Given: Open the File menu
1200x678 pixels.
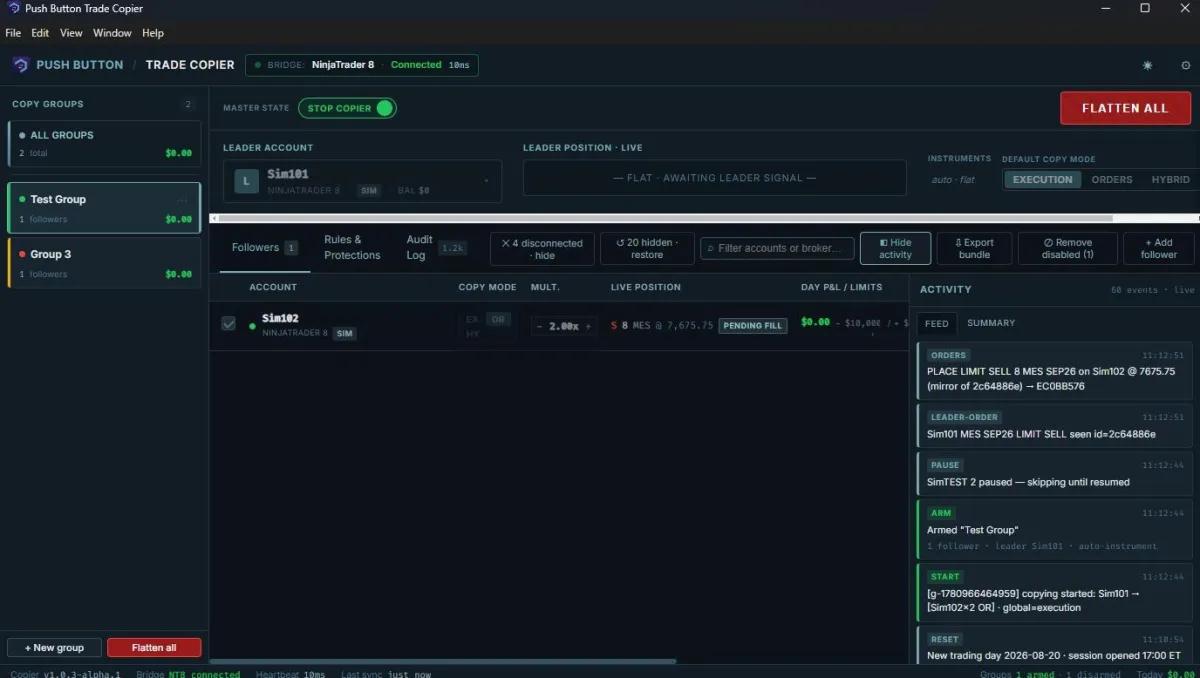Looking at the screenshot, I should pos(13,33).
